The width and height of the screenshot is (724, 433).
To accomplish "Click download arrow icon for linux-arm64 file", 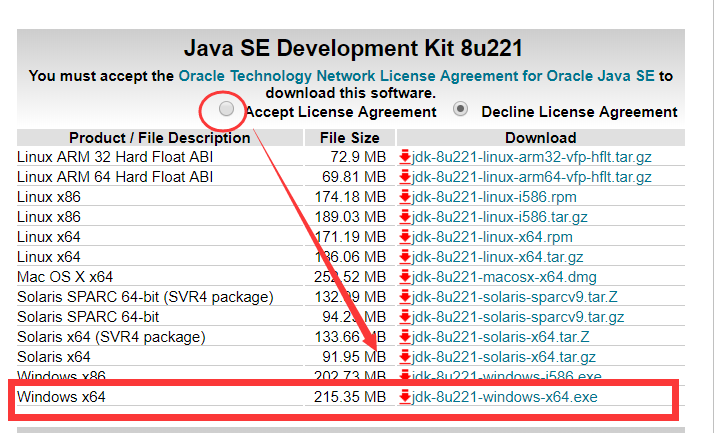I will coord(405,177).
